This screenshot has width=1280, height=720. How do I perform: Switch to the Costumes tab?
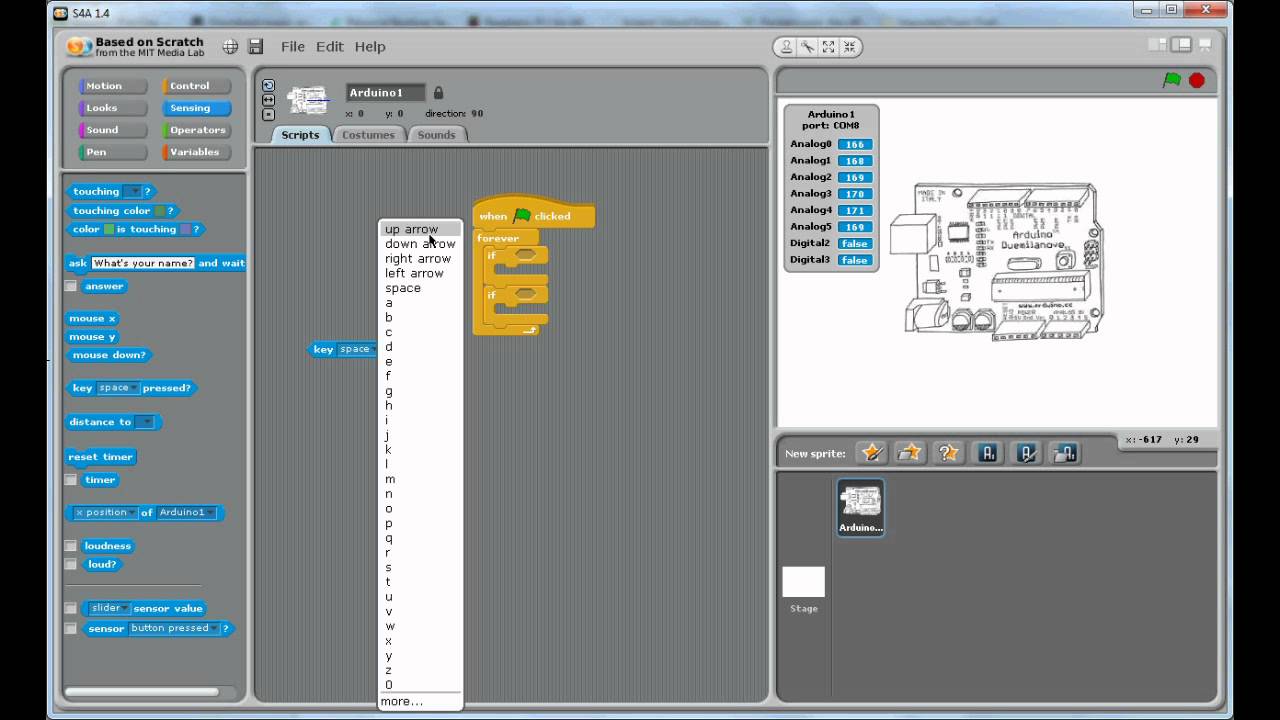[x=368, y=135]
